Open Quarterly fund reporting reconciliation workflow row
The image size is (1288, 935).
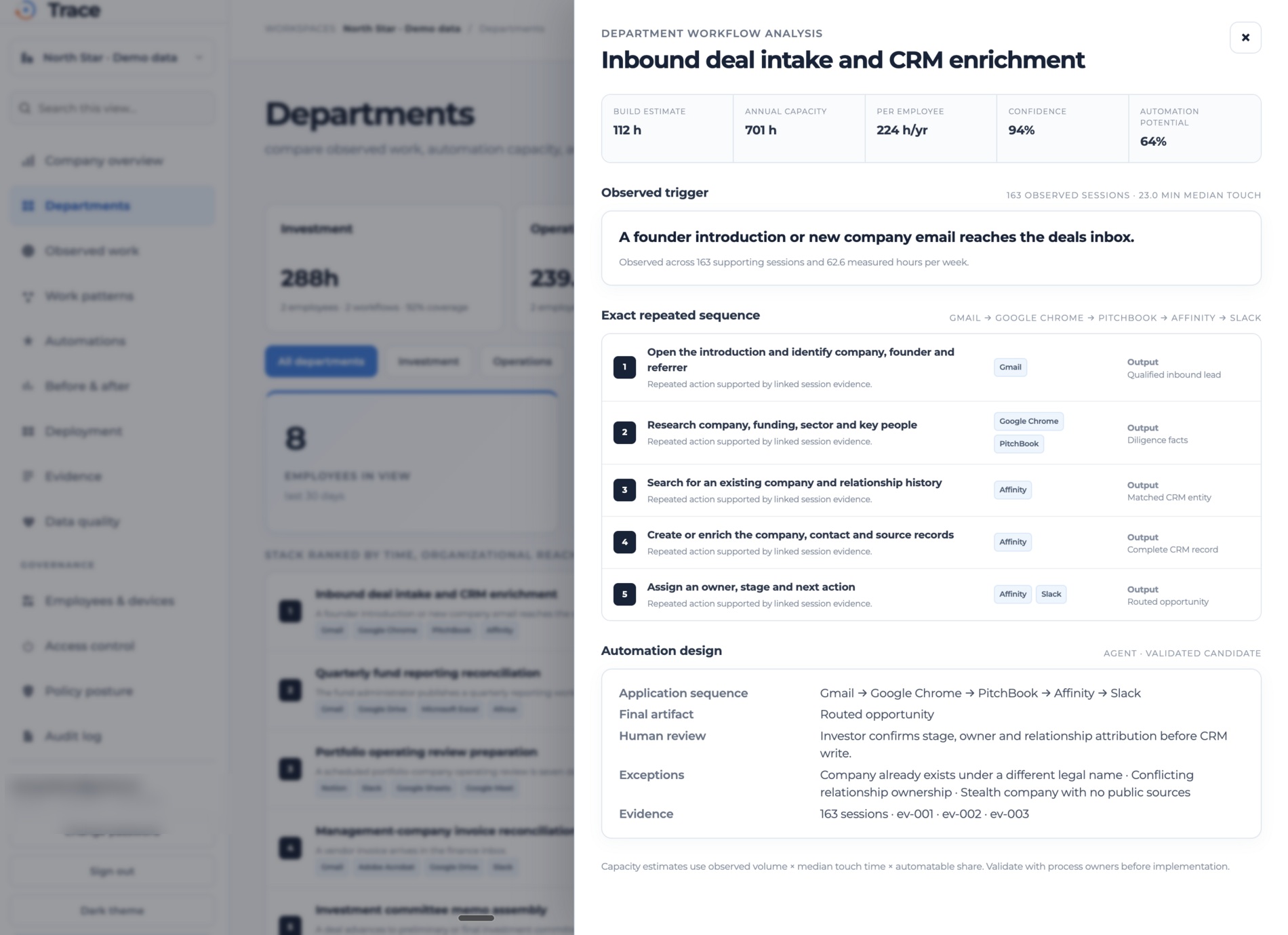tap(420, 690)
